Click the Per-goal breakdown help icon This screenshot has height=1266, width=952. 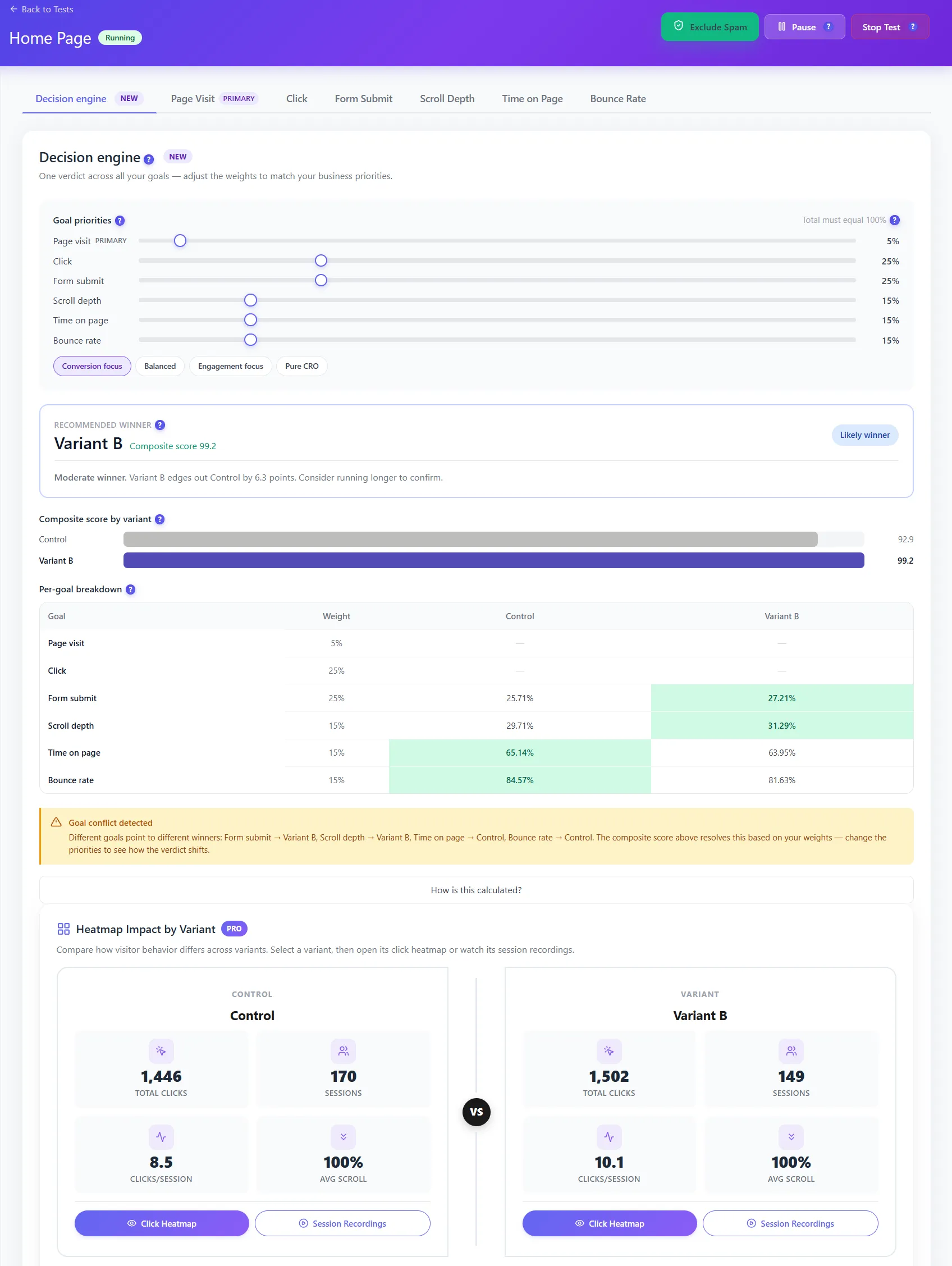pos(130,589)
